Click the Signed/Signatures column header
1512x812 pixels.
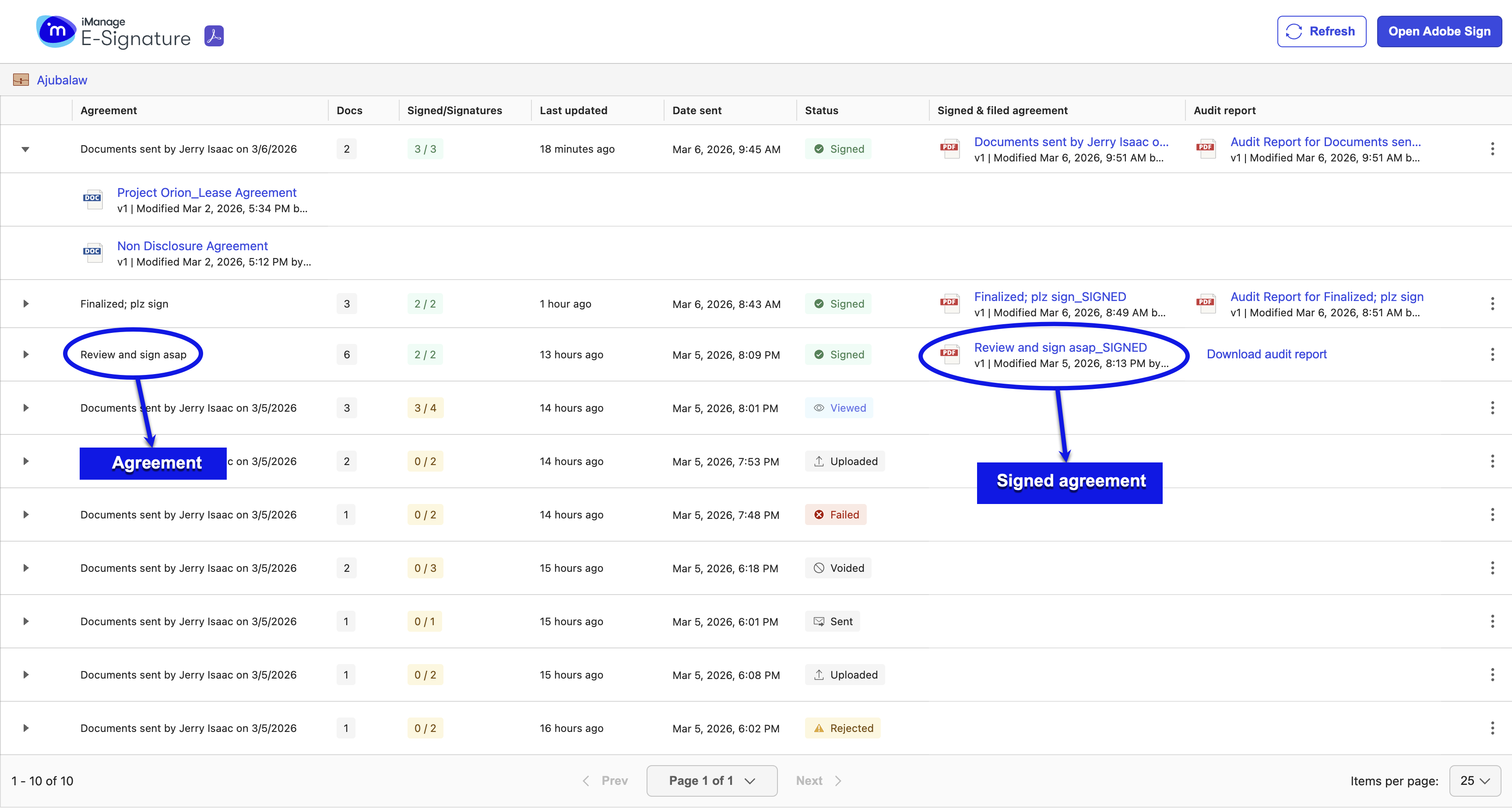pyautogui.click(x=455, y=110)
